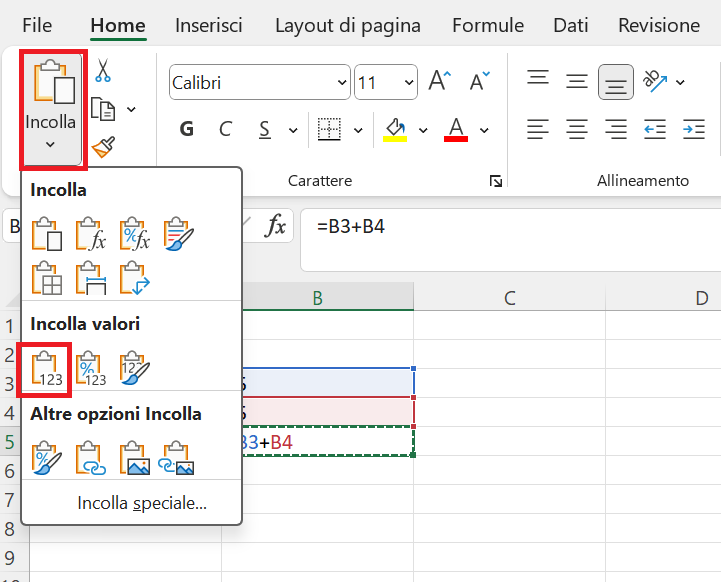
Task: Choose Paste Linked Picture option
Action: (177, 458)
